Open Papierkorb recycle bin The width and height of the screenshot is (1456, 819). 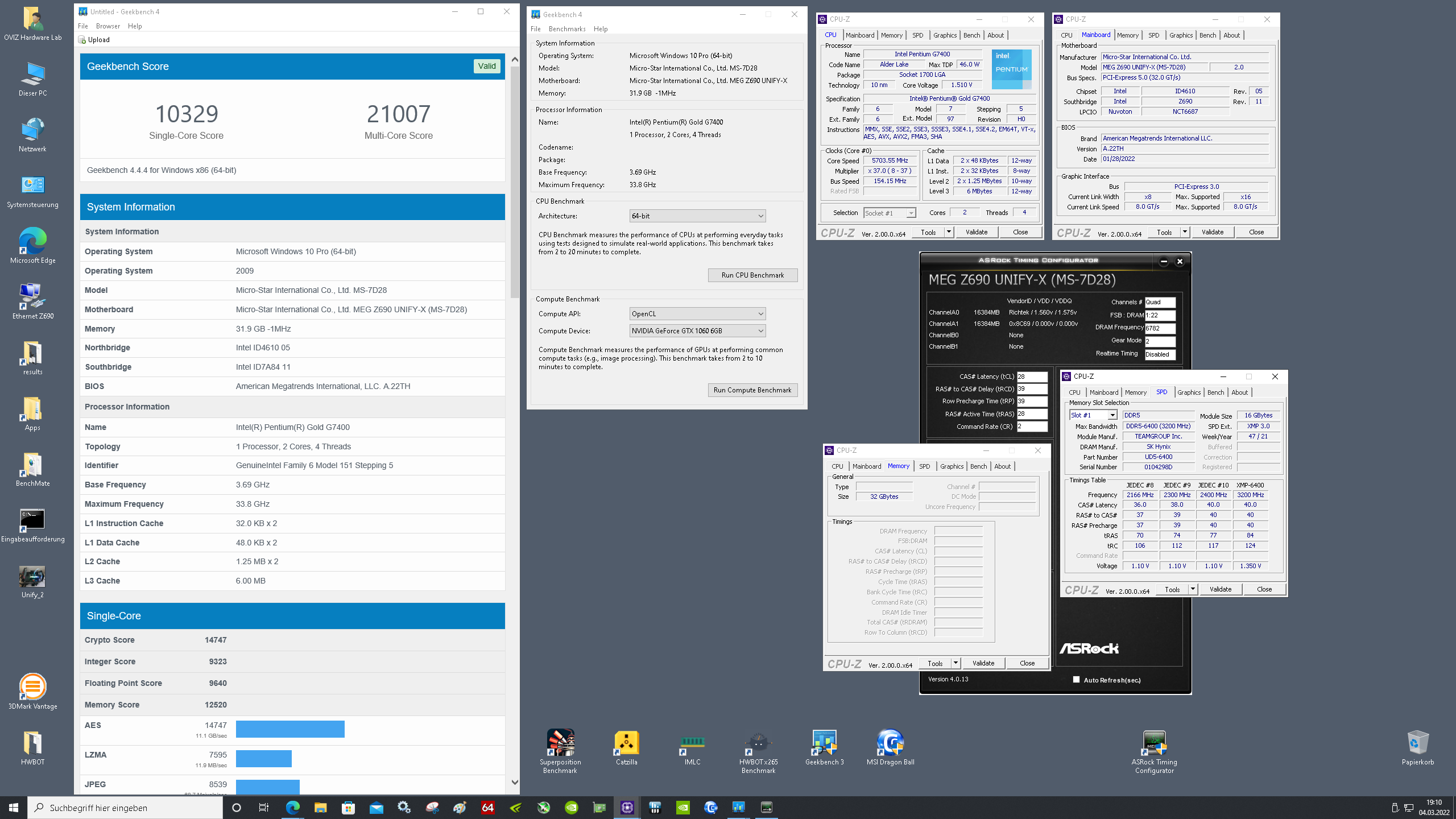pyautogui.click(x=1417, y=748)
